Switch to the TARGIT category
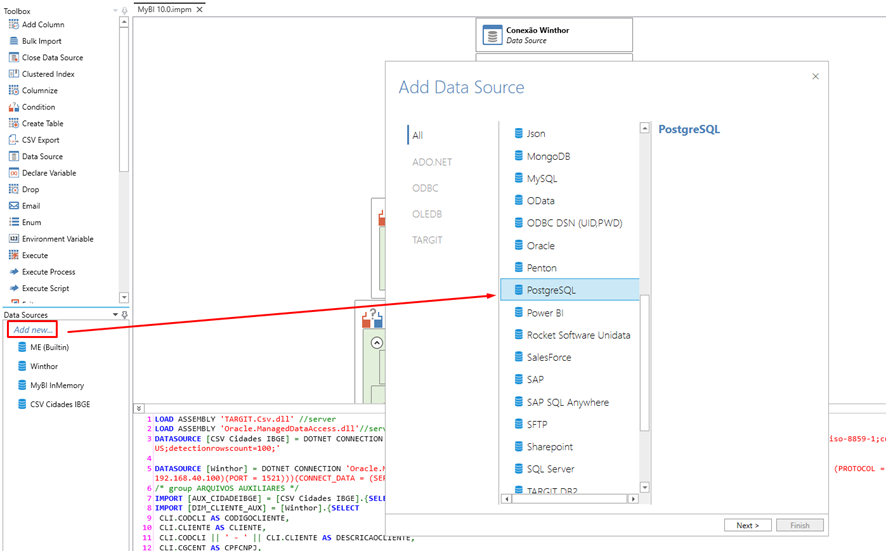886x551 pixels. click(x=427, y=240)
